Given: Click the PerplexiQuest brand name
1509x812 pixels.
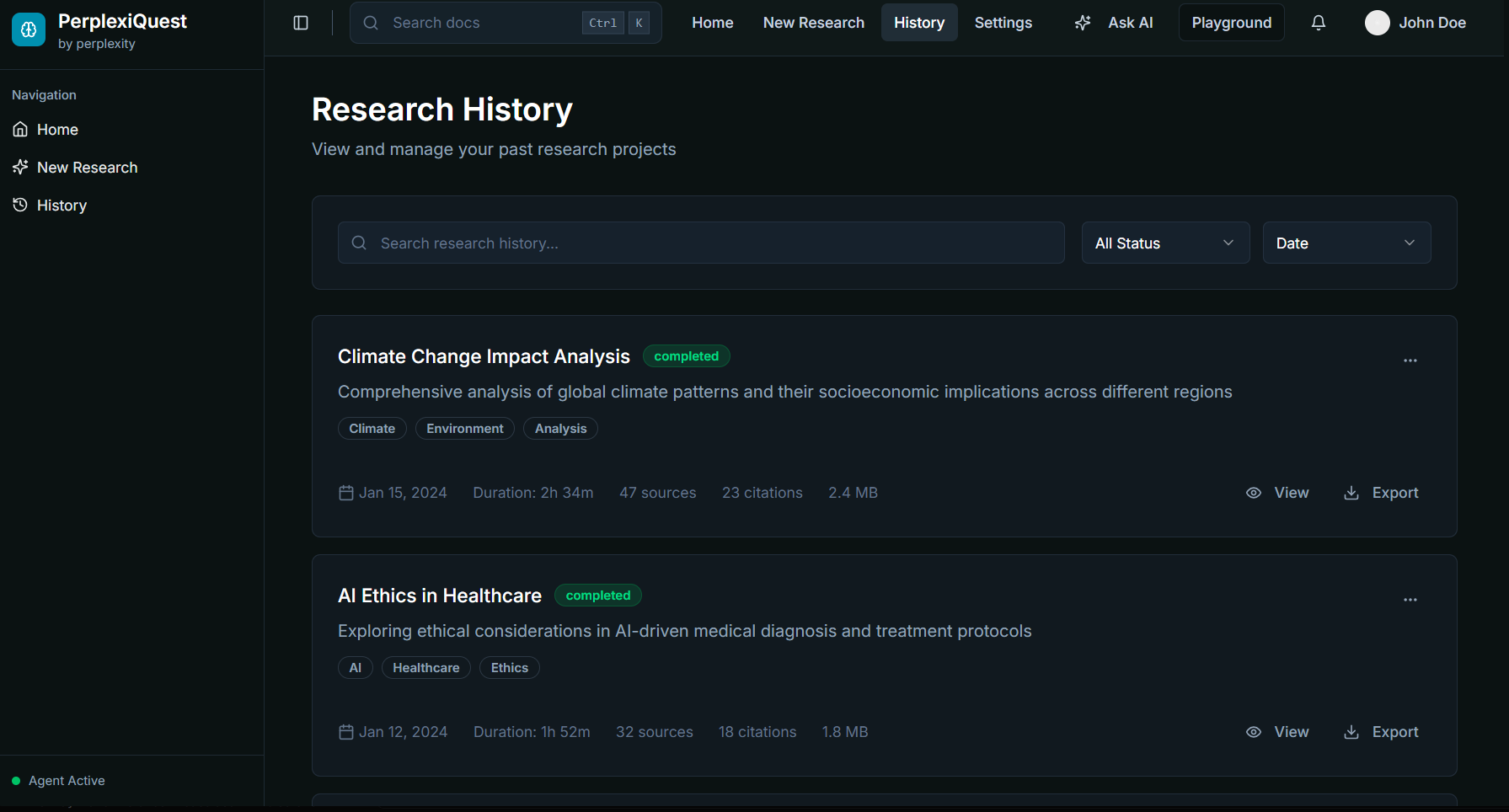Looking at the screenshot, I should point(122,21).
